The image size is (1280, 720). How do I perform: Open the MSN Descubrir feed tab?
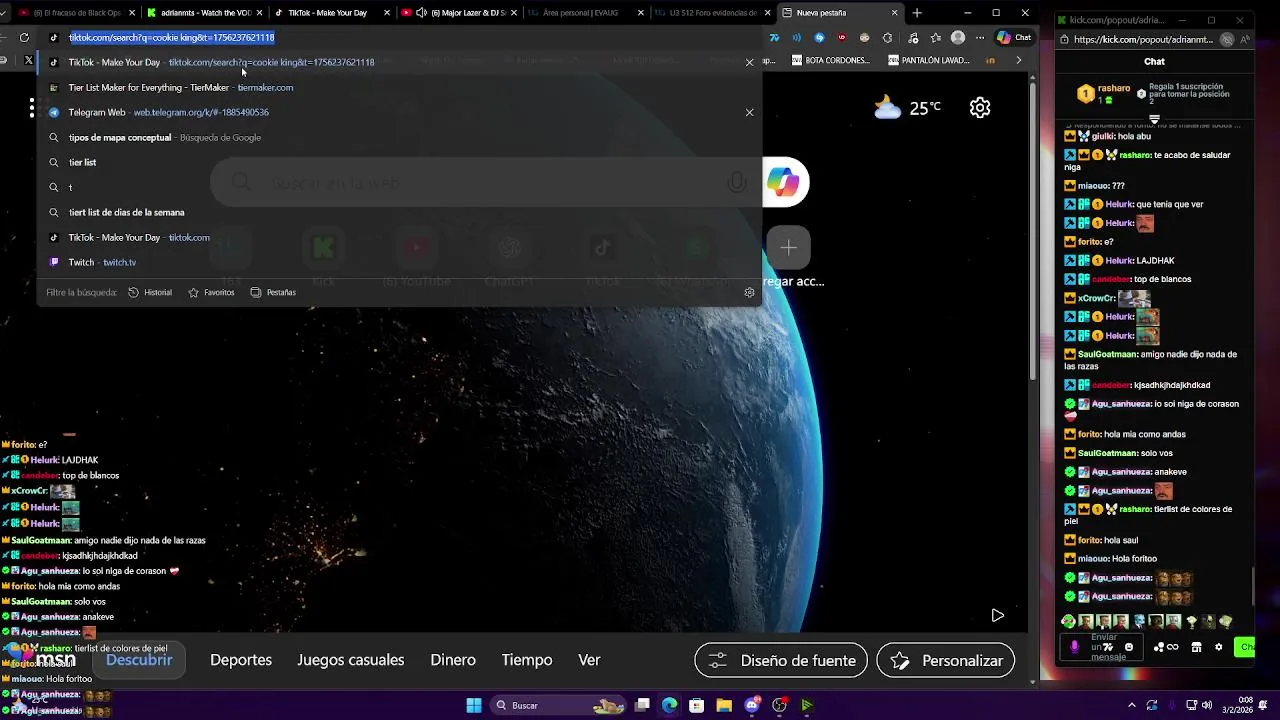(139, 660)
